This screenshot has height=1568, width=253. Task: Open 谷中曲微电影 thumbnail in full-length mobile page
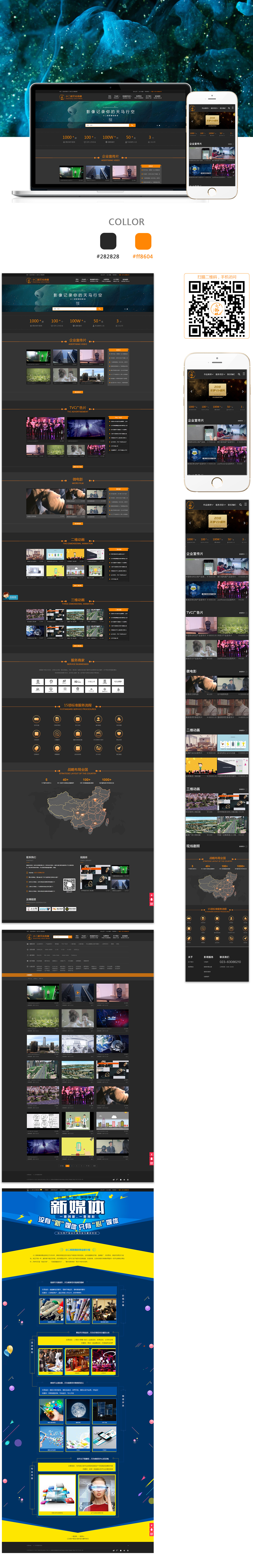233,684
